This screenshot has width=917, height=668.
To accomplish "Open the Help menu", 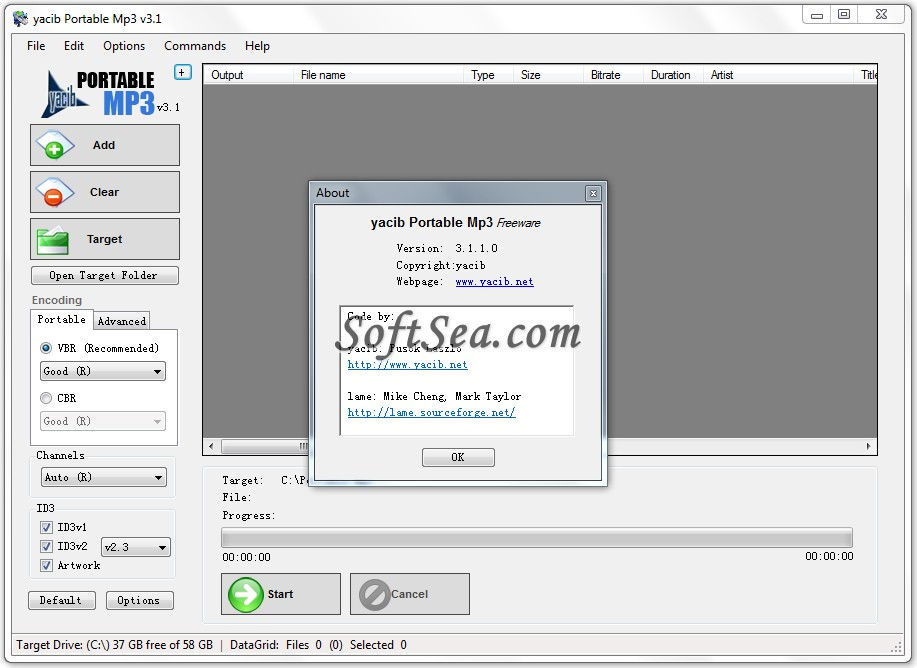I will pyautogui.click(x=257, y=46).
